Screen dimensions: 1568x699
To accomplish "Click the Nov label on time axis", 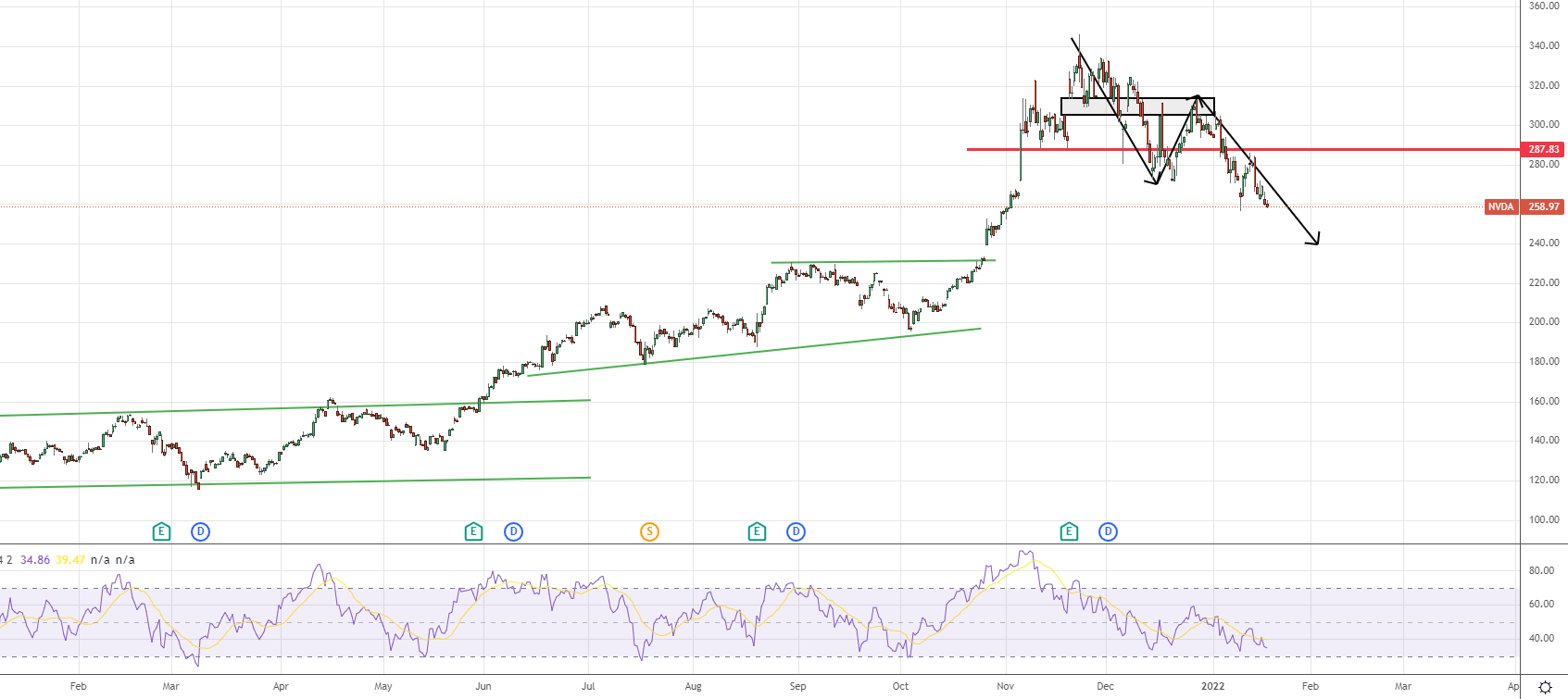I will [x=1005, y=687].
